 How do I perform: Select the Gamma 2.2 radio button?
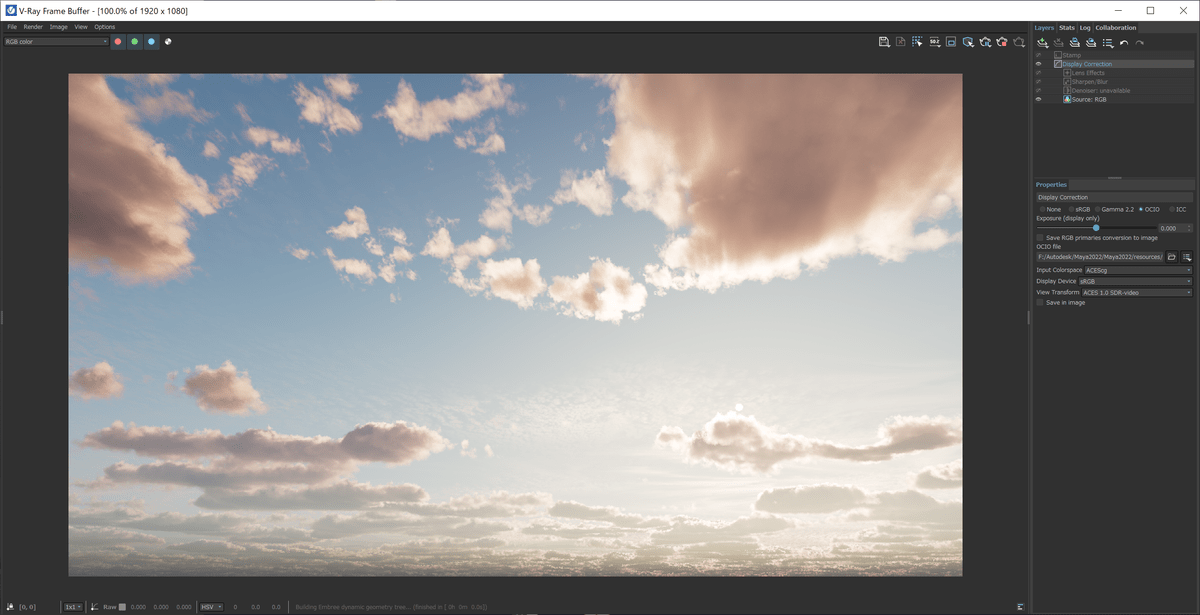pyautogui.click(x=1097, y=209)
